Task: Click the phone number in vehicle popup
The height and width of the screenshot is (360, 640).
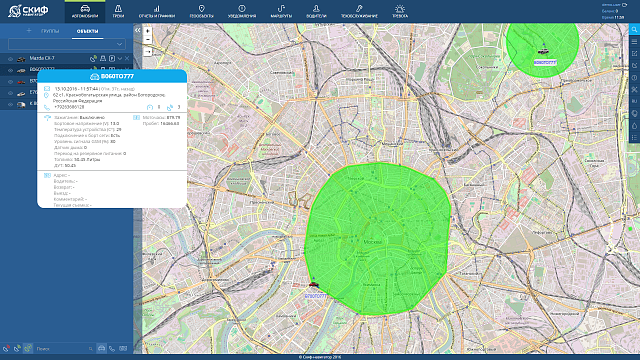Action: [x=69, y=107]
